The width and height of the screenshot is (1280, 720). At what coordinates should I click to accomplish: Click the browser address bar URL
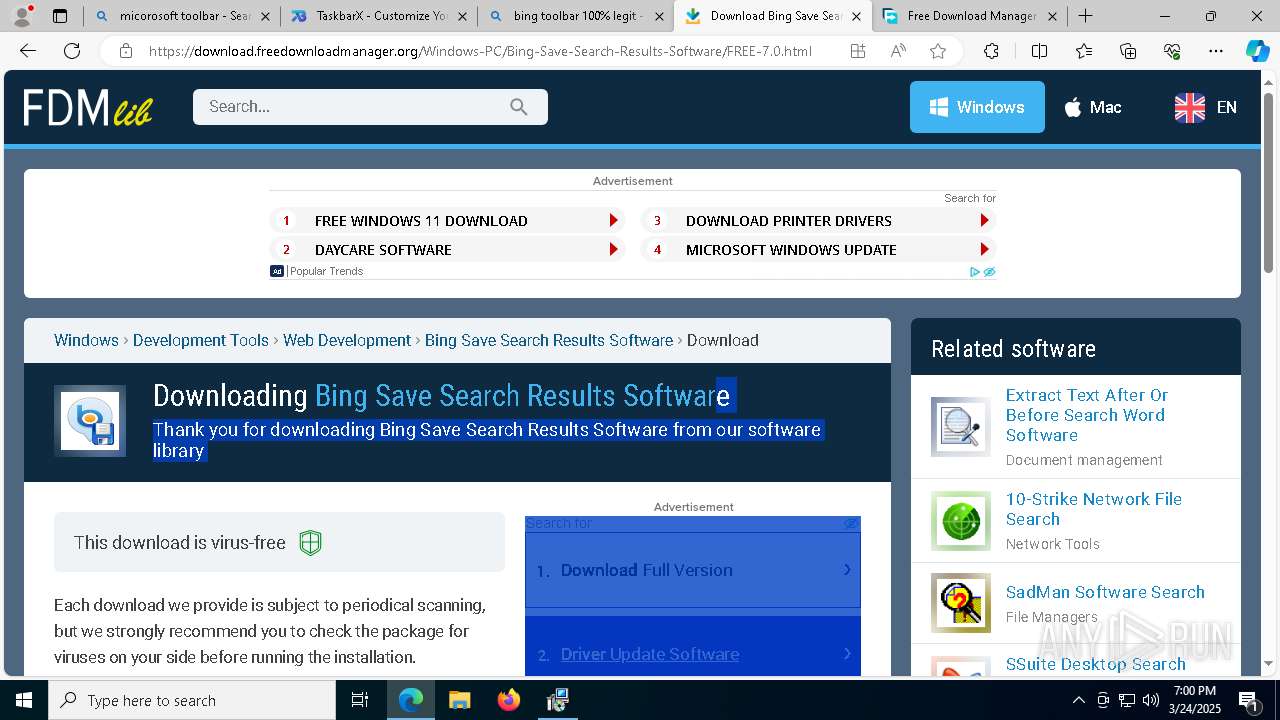(x=480, y=51)
